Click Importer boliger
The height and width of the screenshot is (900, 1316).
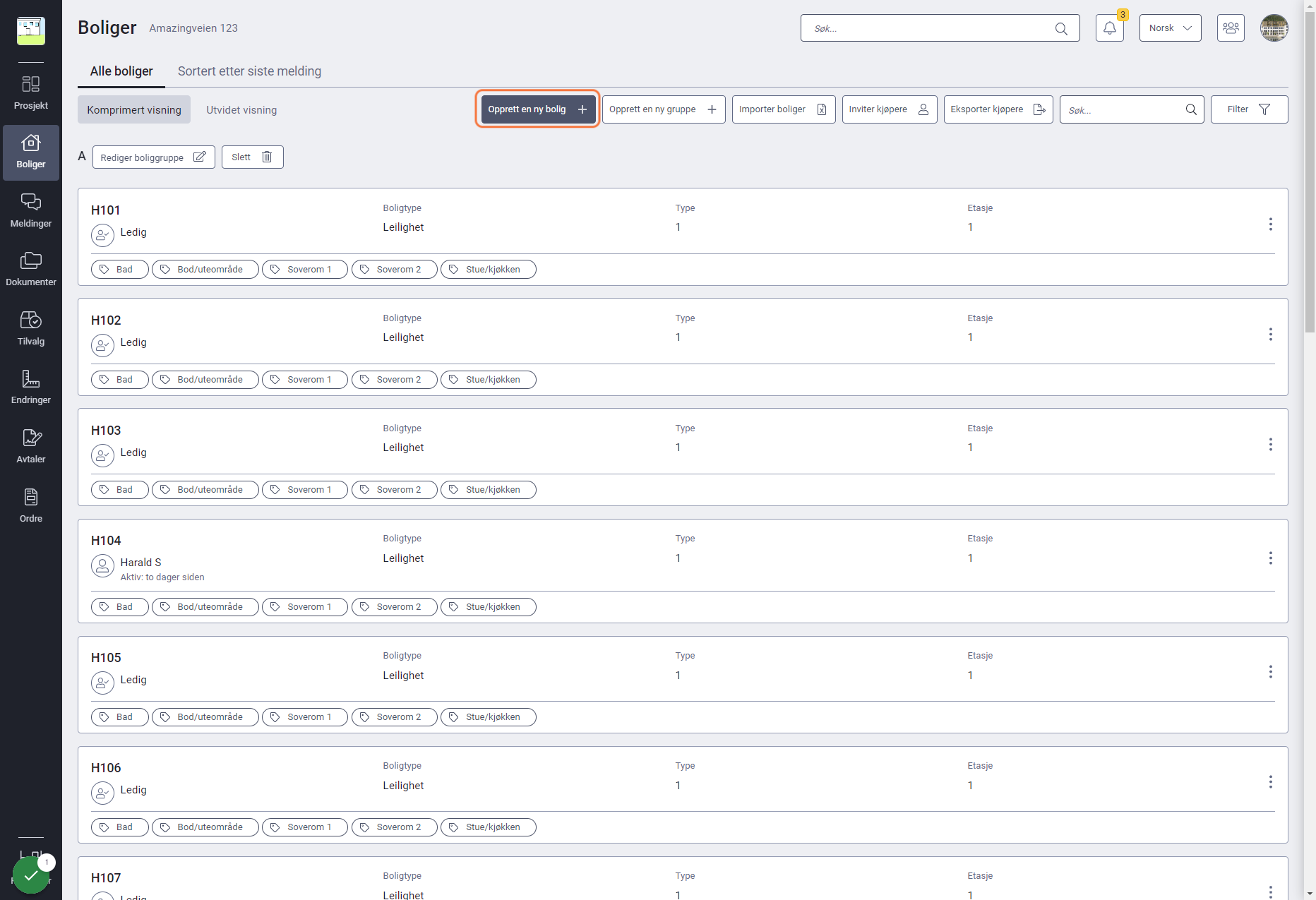pos(784,109)
